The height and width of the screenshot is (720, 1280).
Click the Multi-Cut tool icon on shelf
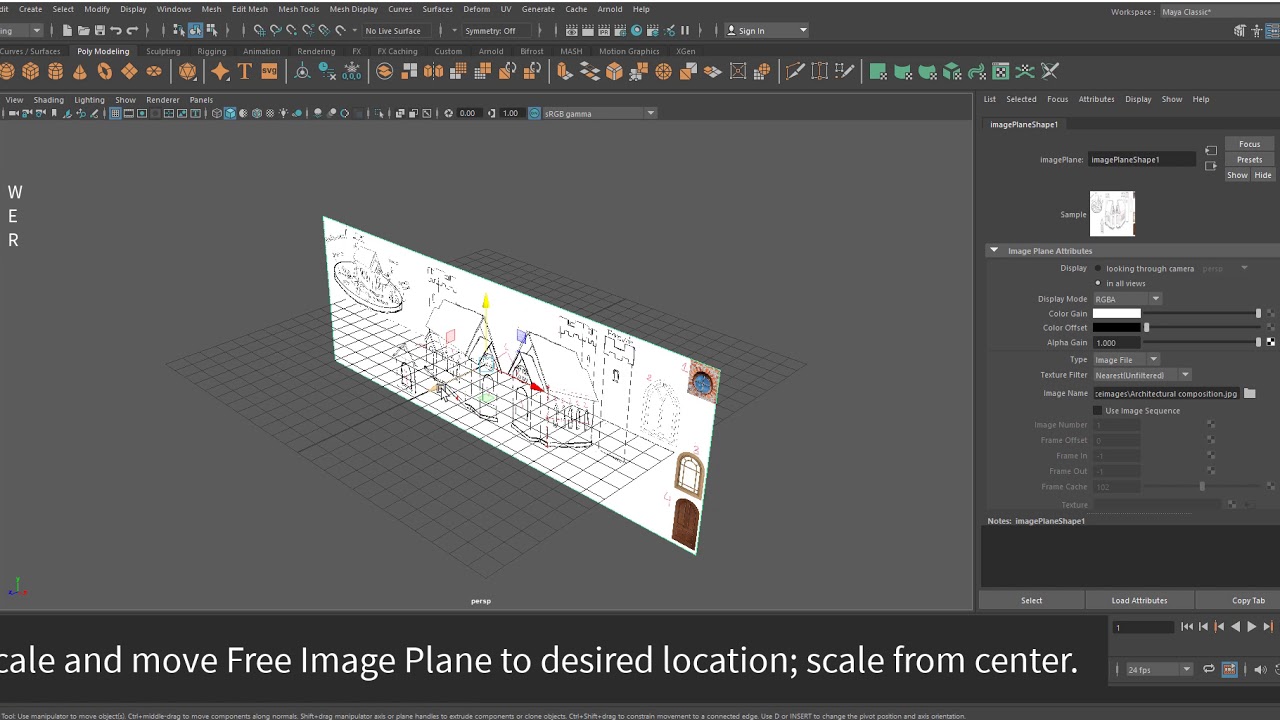click(x=795, y=71)
